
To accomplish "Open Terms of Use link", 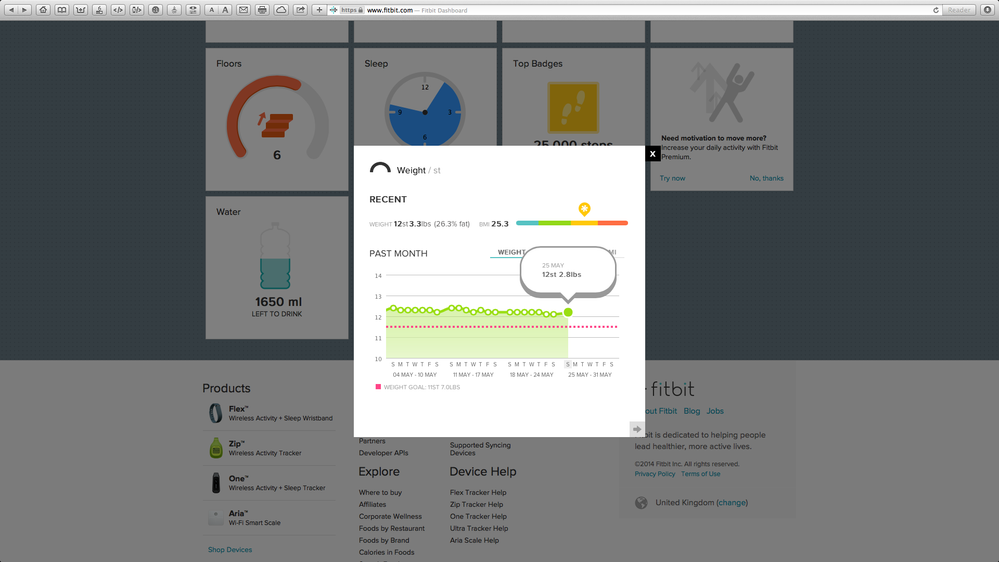I will click(701, 474).
